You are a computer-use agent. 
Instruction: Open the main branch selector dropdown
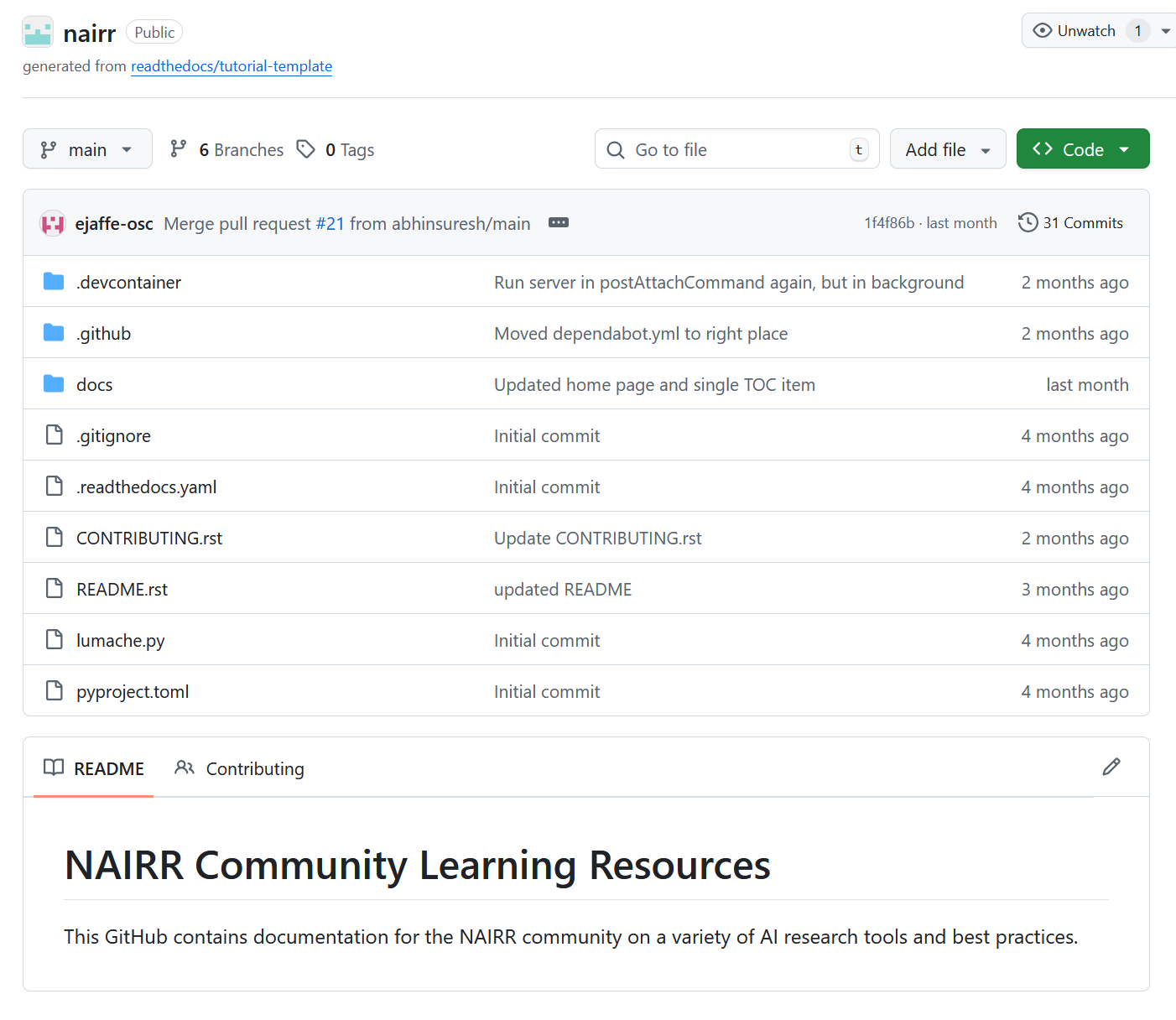pyautogui.click(x=87, y=148)
